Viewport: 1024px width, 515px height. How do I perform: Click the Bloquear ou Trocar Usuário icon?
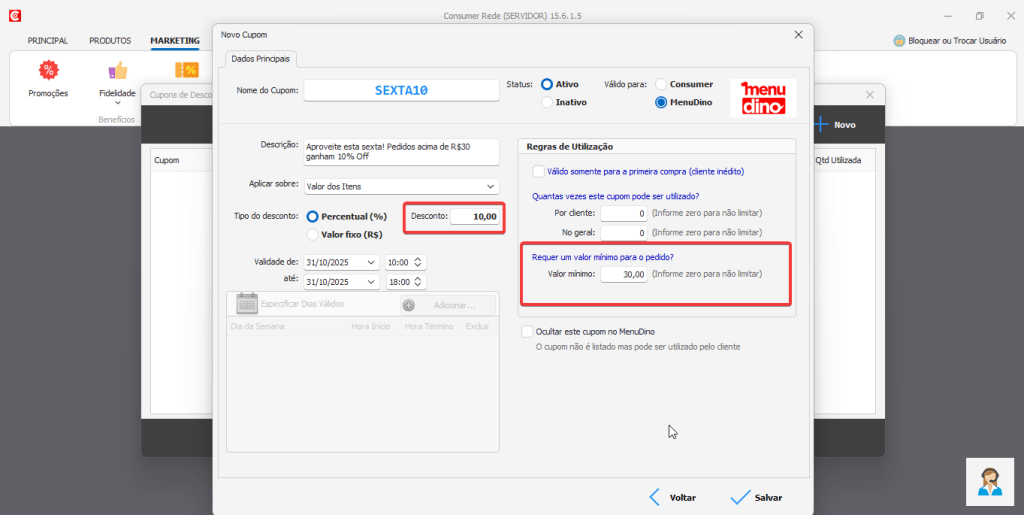pyautogui.click(x=900, y=41)
